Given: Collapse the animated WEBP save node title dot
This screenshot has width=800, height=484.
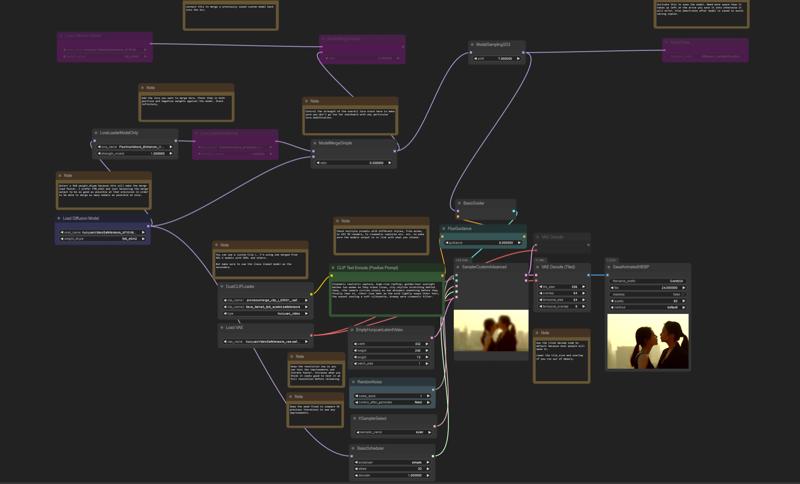Looking at the screenshot, I should tap(609, 267).
